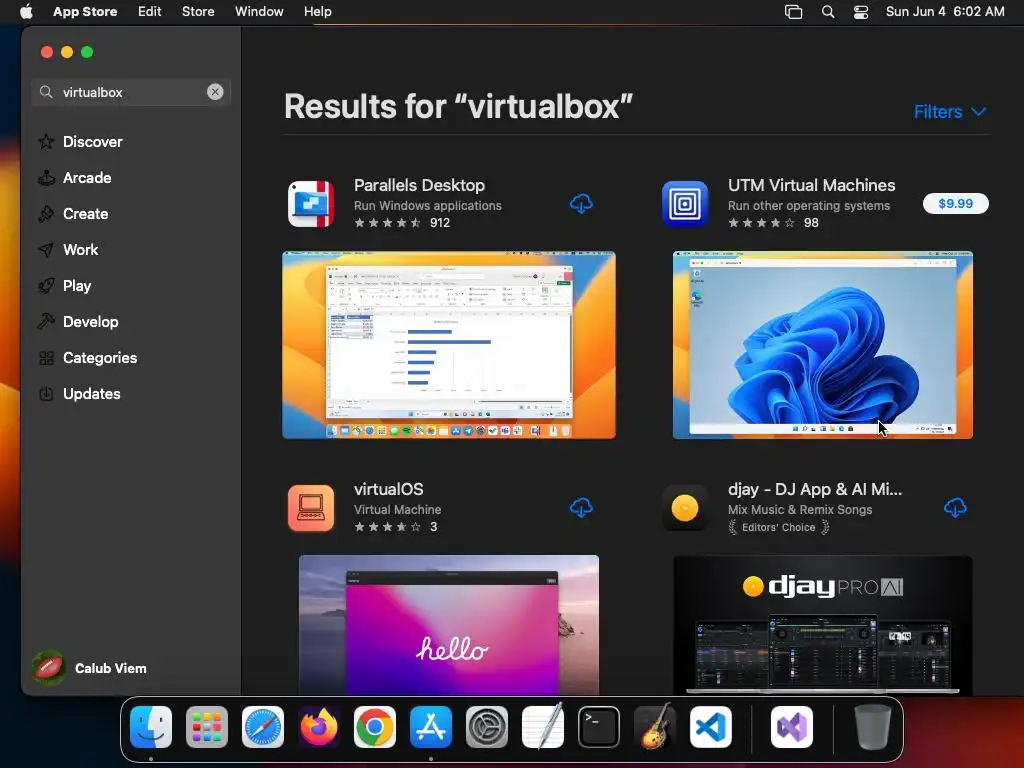The width and height of the screenshot is (1024, 768).
Task: Launch GarageBand from the Dock
Action: [655, 727]
